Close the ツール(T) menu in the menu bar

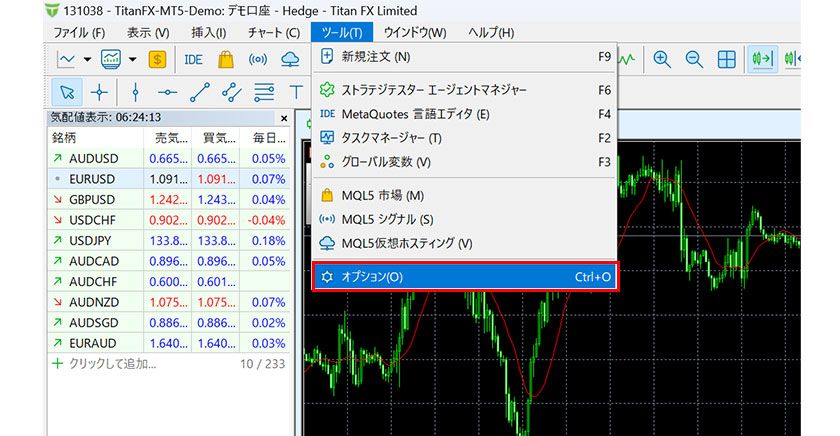click(342, 33)
